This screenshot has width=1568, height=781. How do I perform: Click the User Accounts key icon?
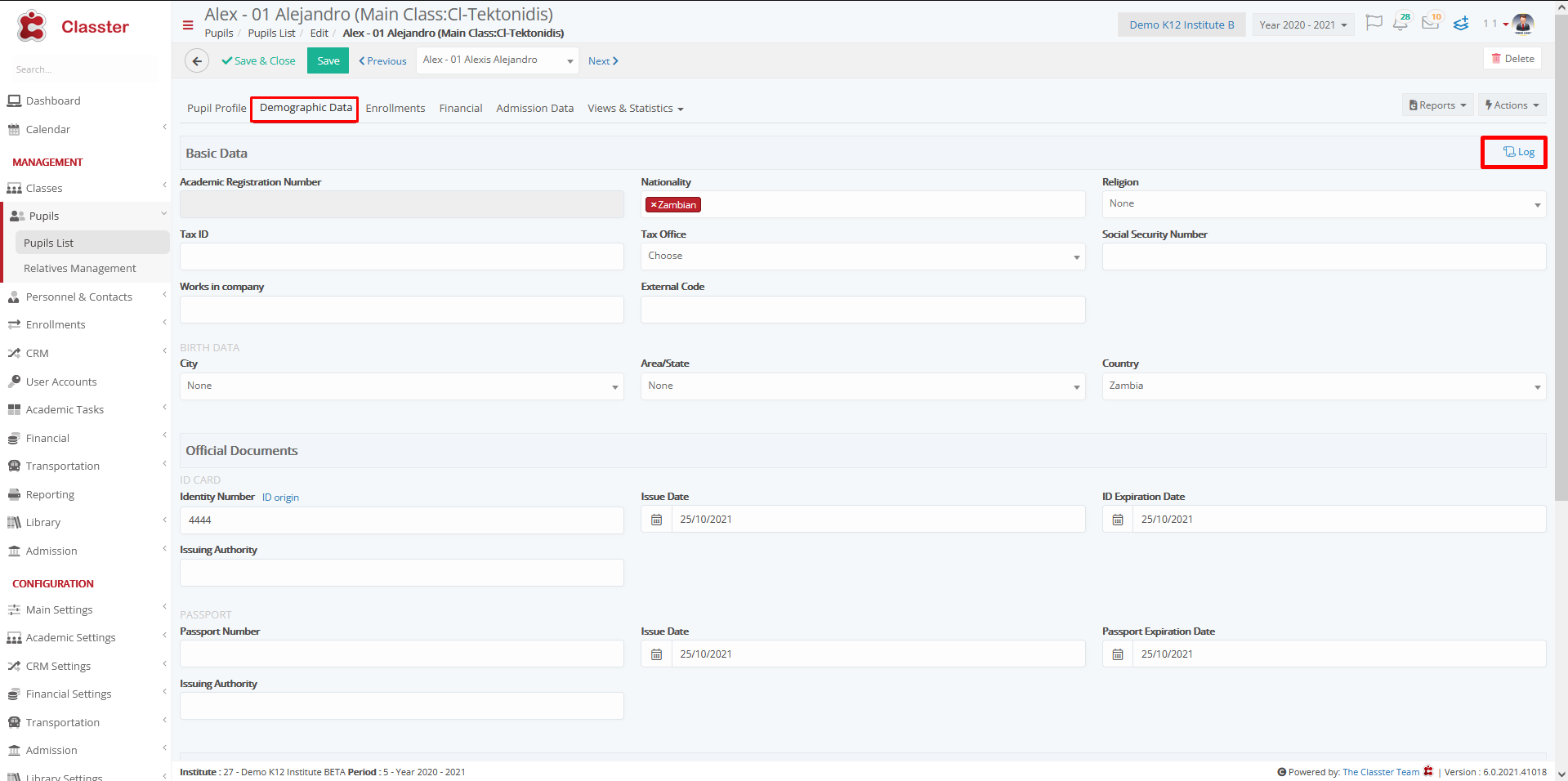(14, 382)
